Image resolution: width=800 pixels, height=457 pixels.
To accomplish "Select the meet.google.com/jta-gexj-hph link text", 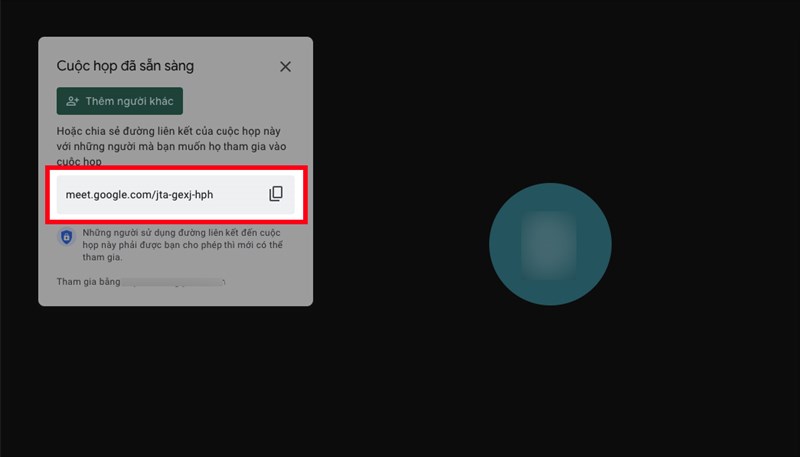I will pyautogui.click(x=139, y=194).
